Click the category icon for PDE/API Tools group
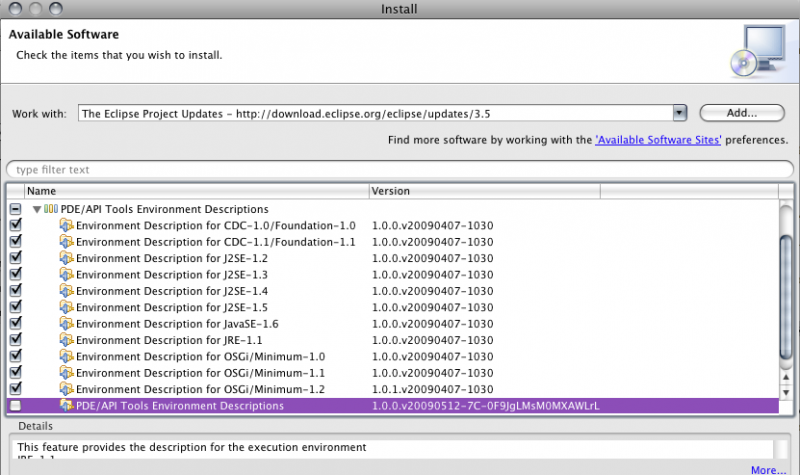Image resolution: width=800 pixels, height=475 pixels. [x=51, y=209]
